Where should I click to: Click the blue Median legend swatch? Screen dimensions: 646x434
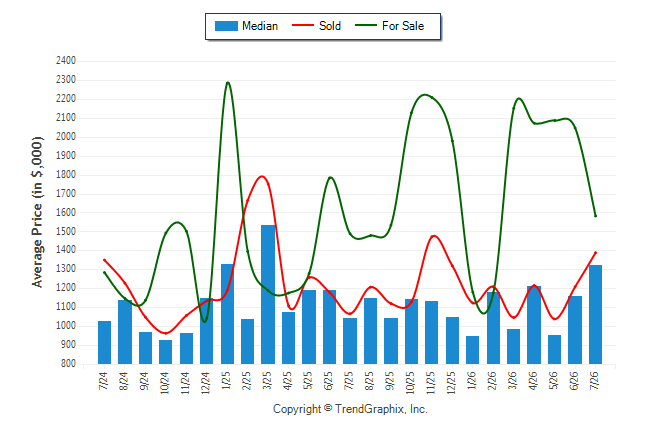tap(226, 26)
